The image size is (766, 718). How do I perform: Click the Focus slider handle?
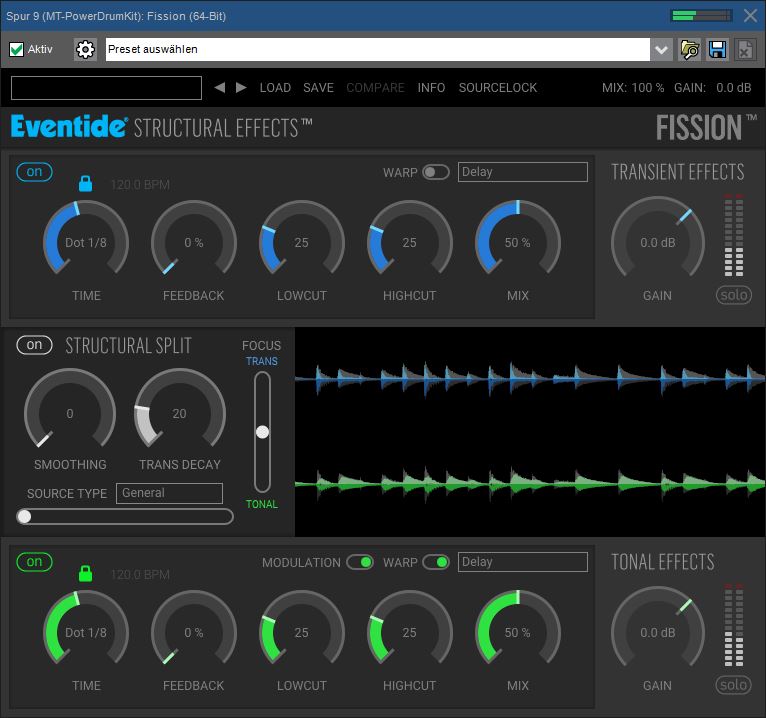262,432
